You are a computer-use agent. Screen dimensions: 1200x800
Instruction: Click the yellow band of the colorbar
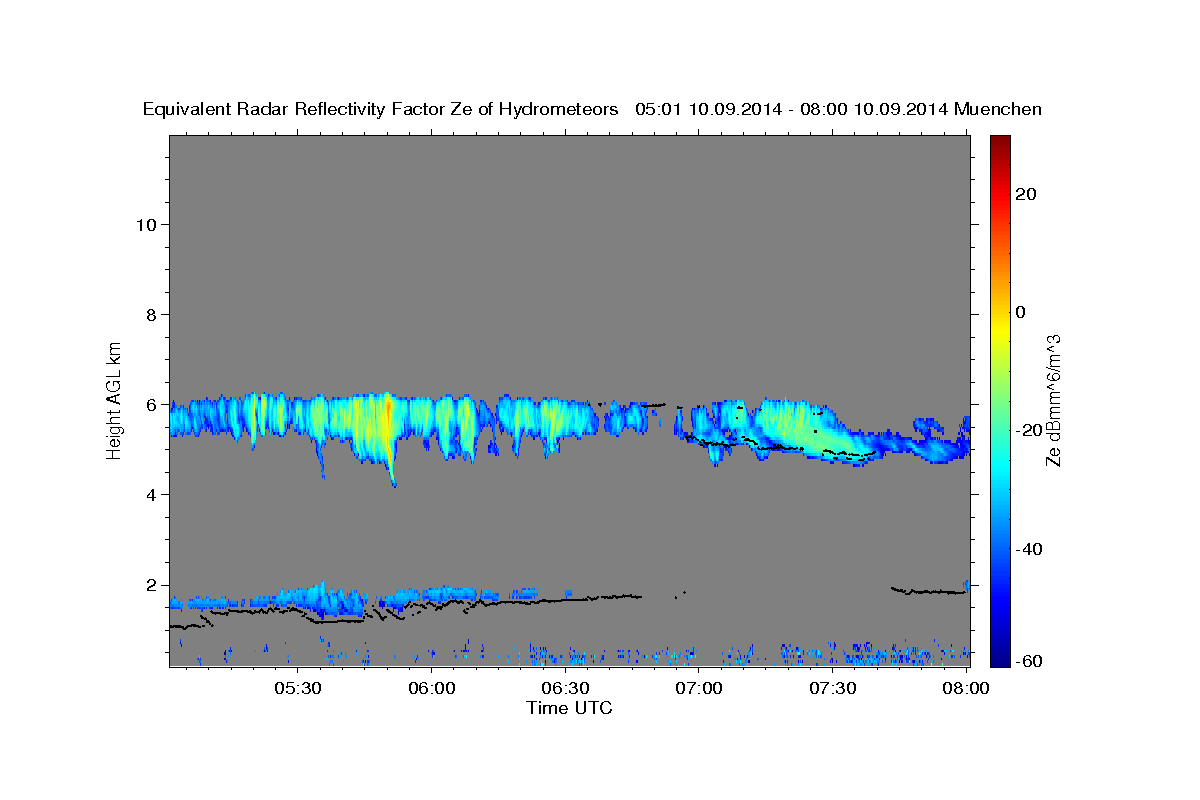[1000, 330]
